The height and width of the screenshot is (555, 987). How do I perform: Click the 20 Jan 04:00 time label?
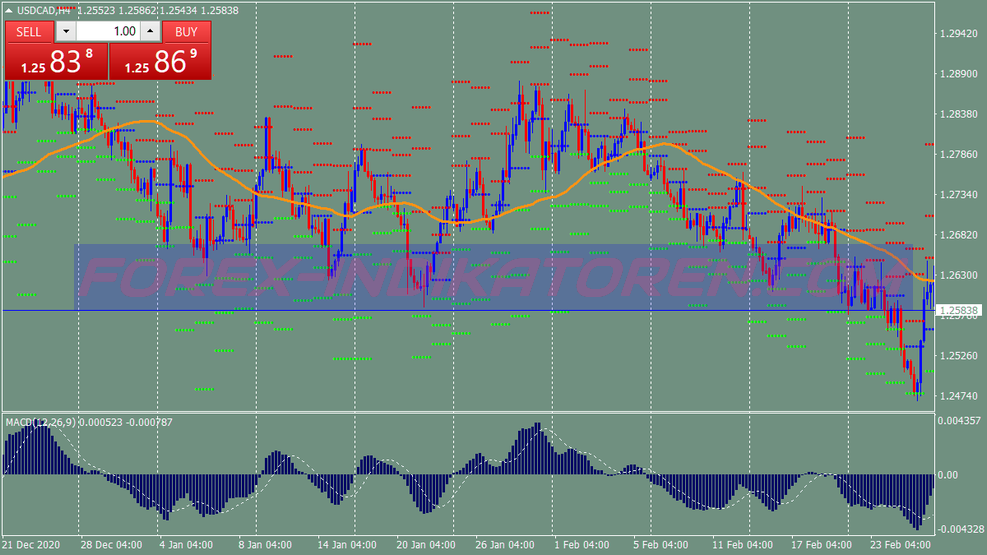coord(426,544)
